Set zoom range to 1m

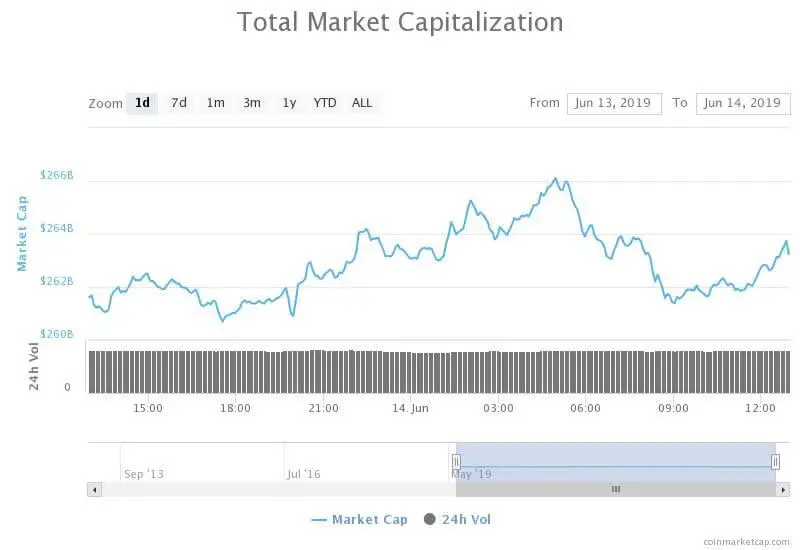(x=215, y=103)
